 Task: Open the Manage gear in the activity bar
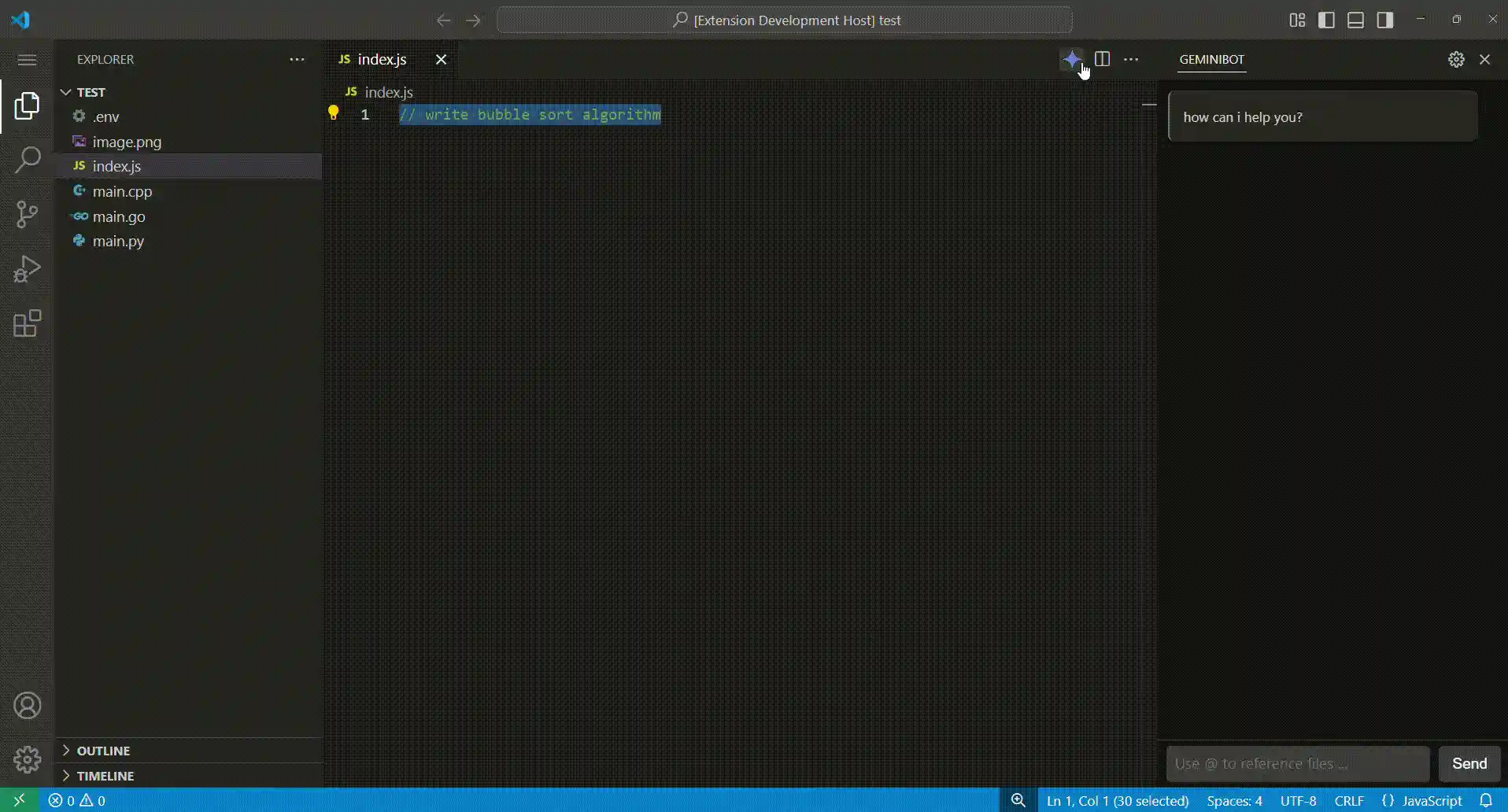coord(27,760)
